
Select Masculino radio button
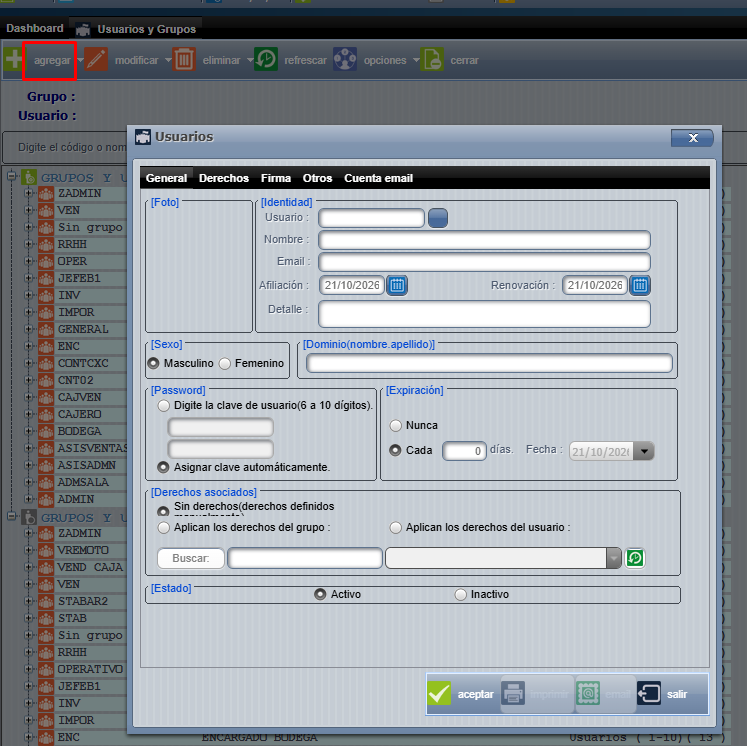[x=153, y=363]
